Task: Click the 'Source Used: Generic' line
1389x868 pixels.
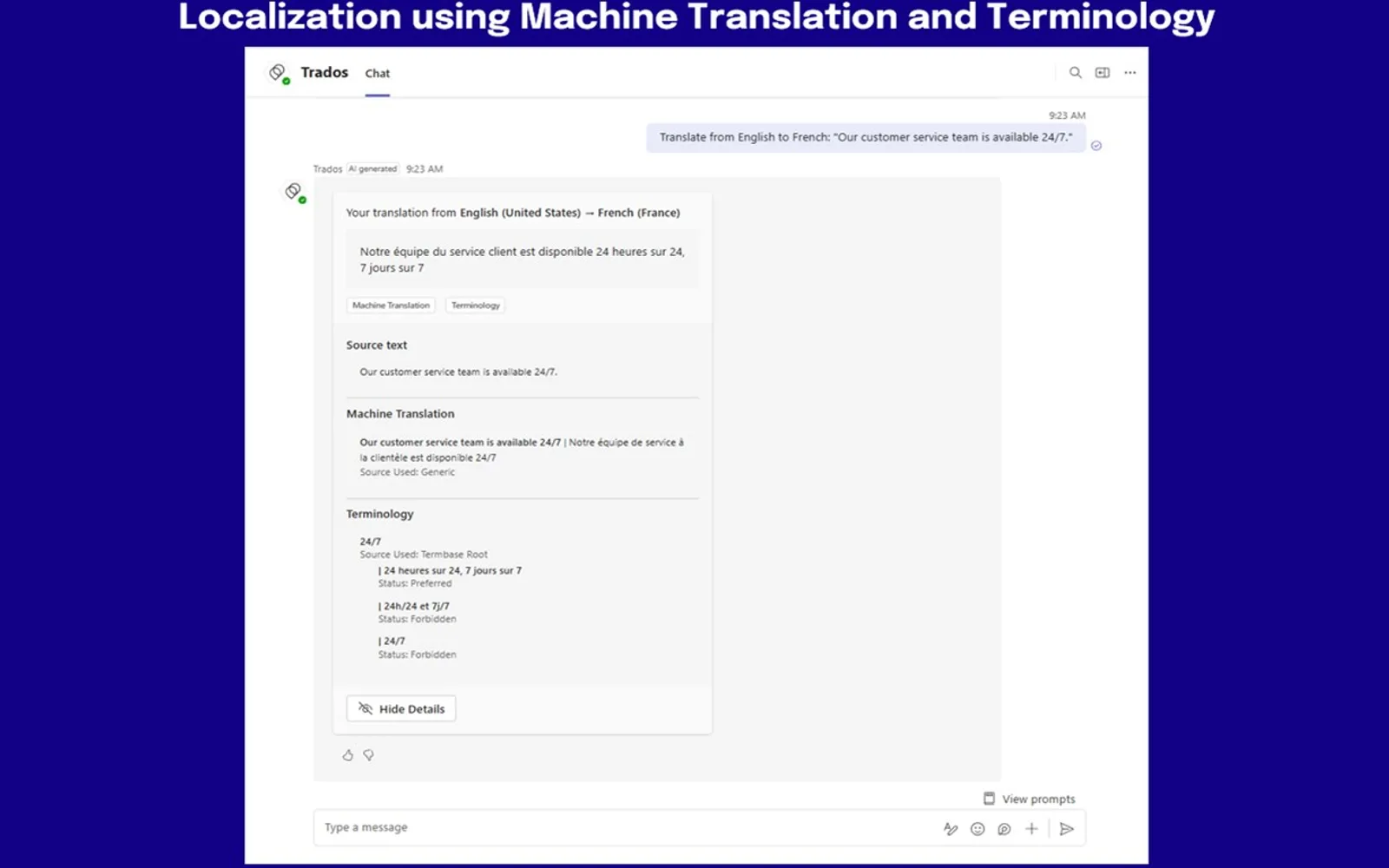Action: pyautogui.click(x=407, y=472)
